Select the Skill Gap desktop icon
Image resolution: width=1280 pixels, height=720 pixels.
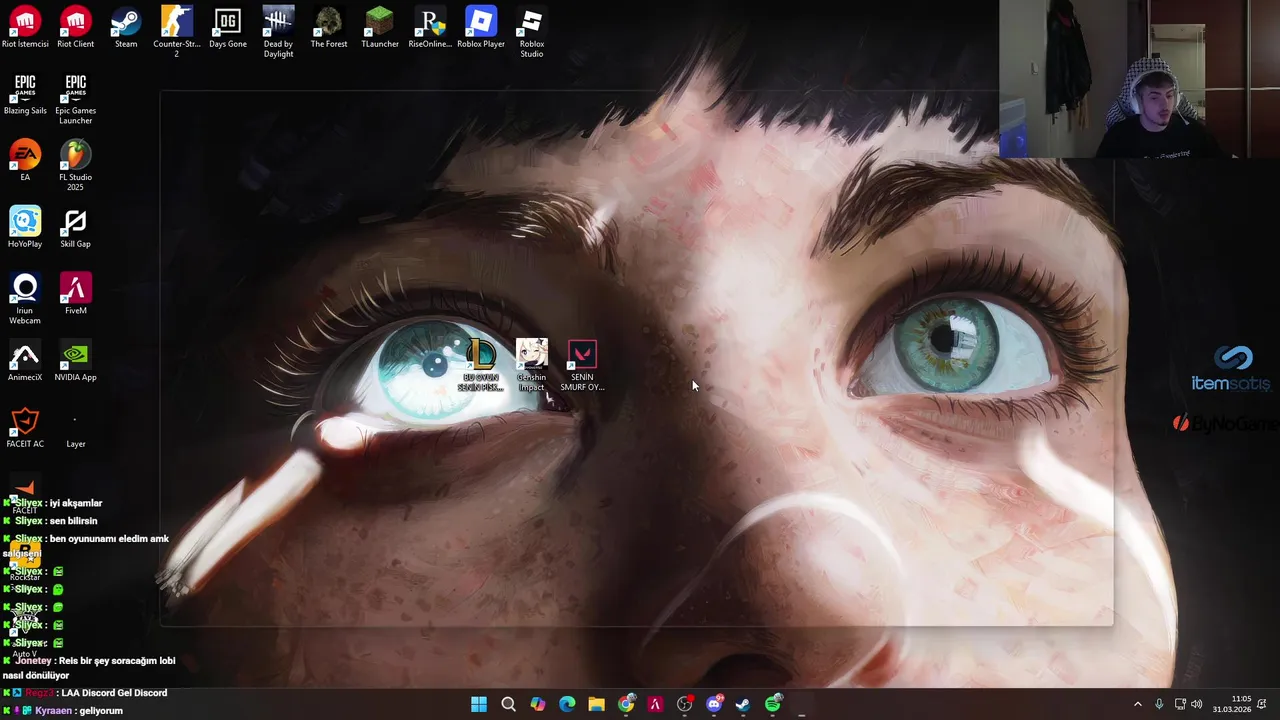pos(76,228)
